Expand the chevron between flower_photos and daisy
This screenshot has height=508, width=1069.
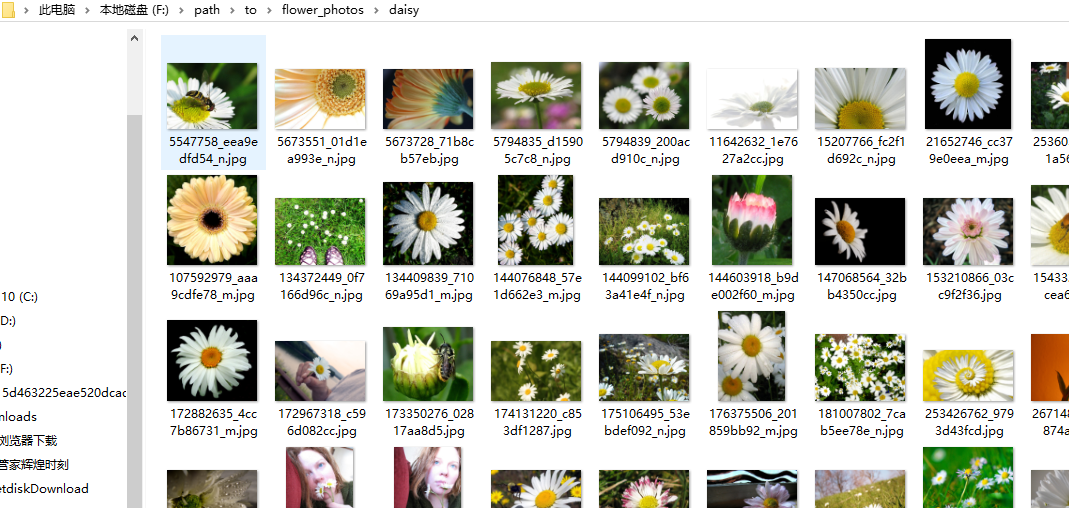[376, 10]
